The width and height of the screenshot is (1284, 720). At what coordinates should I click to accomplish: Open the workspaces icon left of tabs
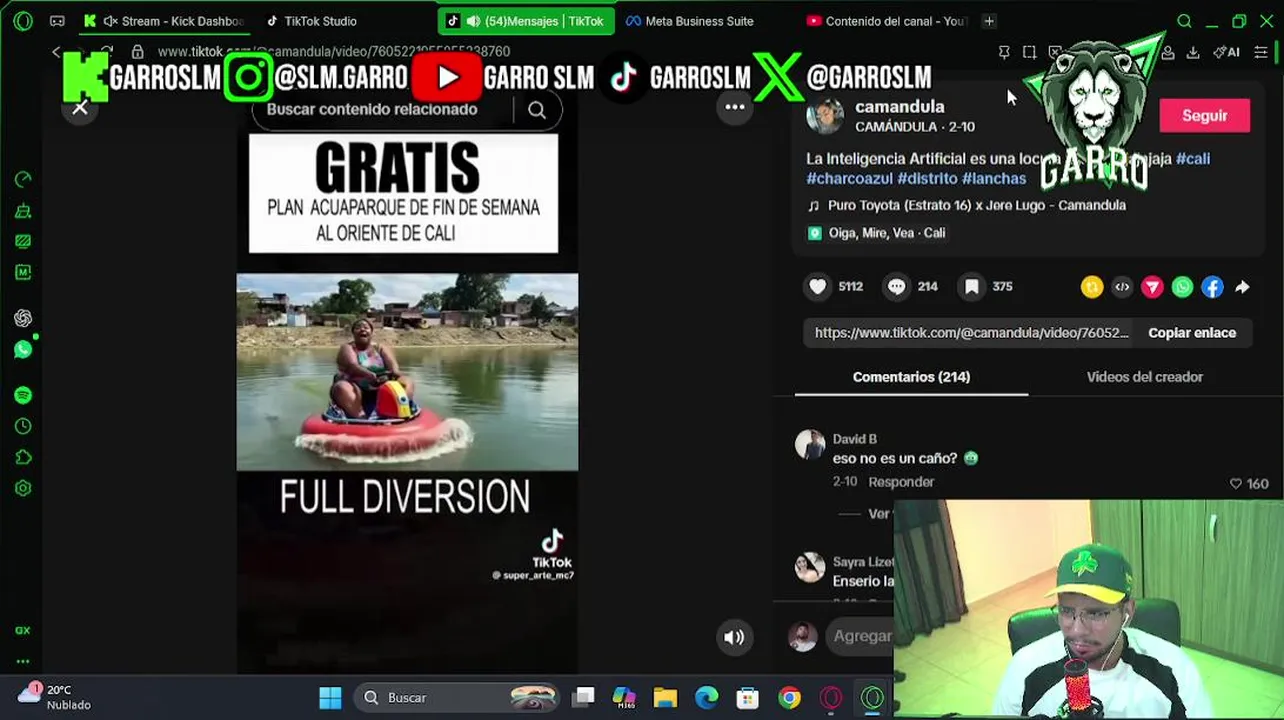point(57,21)
